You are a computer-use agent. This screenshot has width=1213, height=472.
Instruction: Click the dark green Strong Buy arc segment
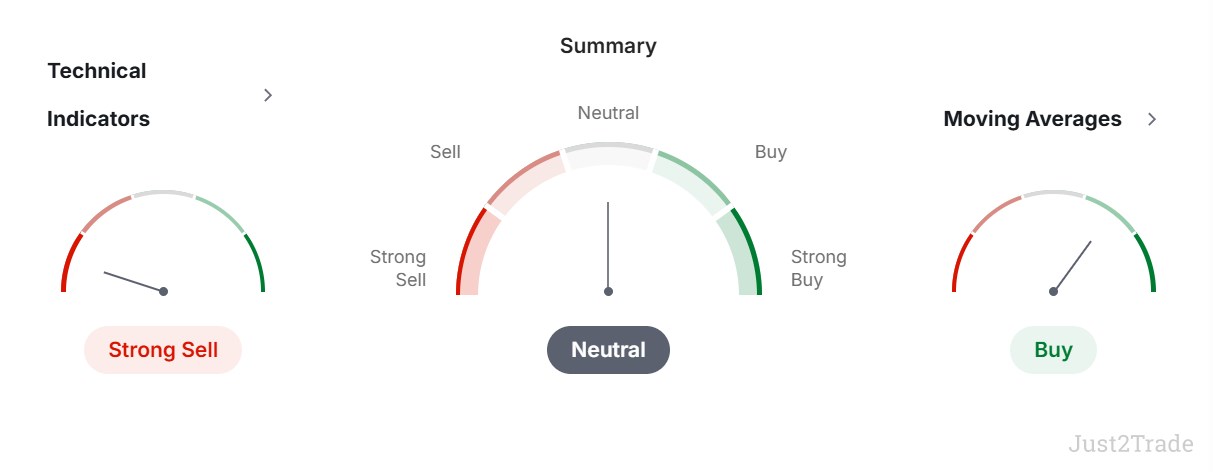[x=747, y=252]
